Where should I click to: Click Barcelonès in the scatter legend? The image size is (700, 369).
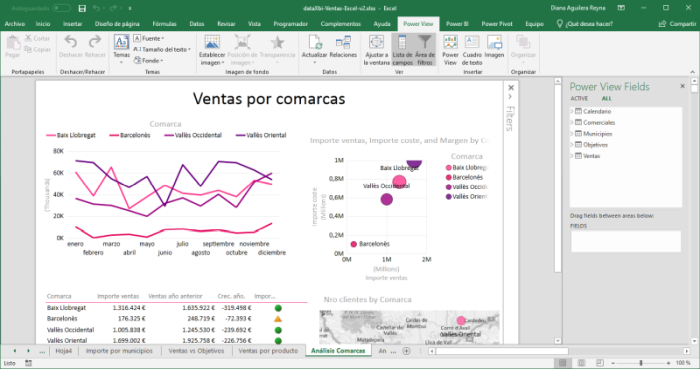pos(464,177)
